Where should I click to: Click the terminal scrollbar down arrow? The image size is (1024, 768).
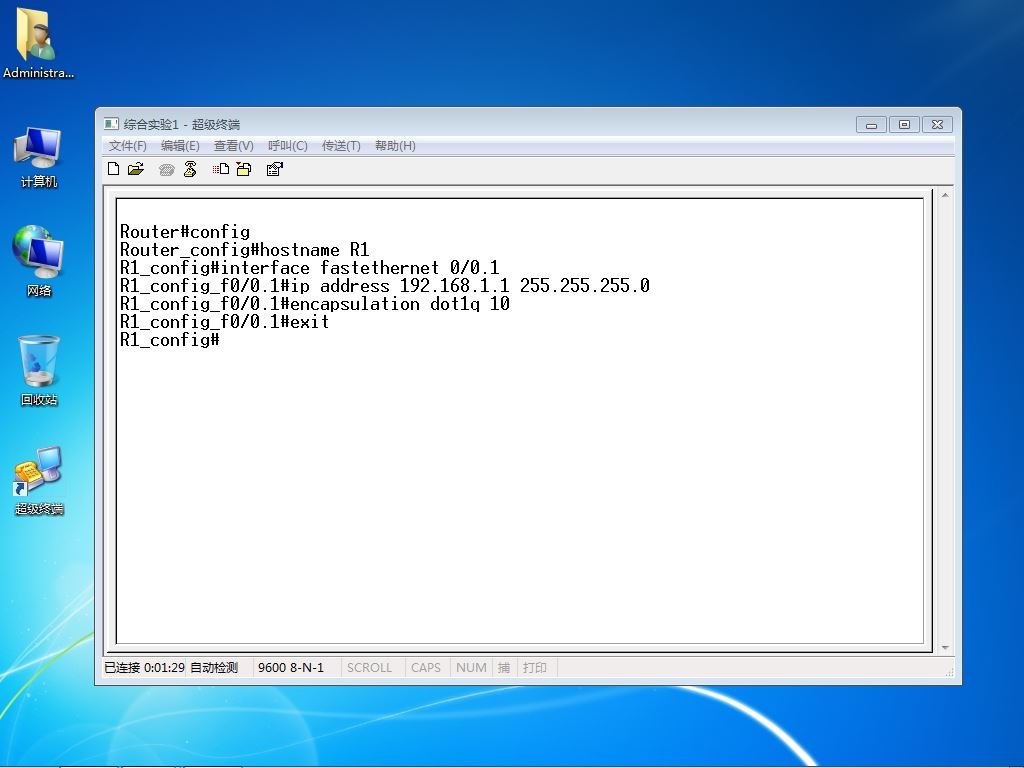pyautogui.click(x=945, y=647)
